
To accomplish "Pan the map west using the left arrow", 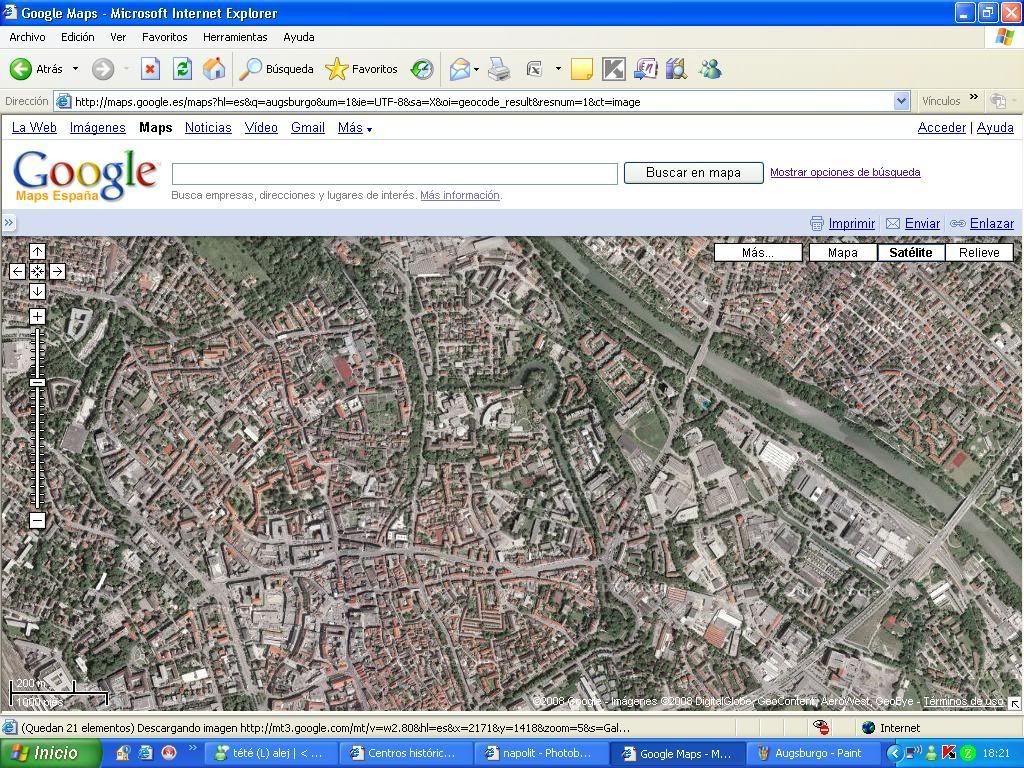I will click(x=17, y=270).
